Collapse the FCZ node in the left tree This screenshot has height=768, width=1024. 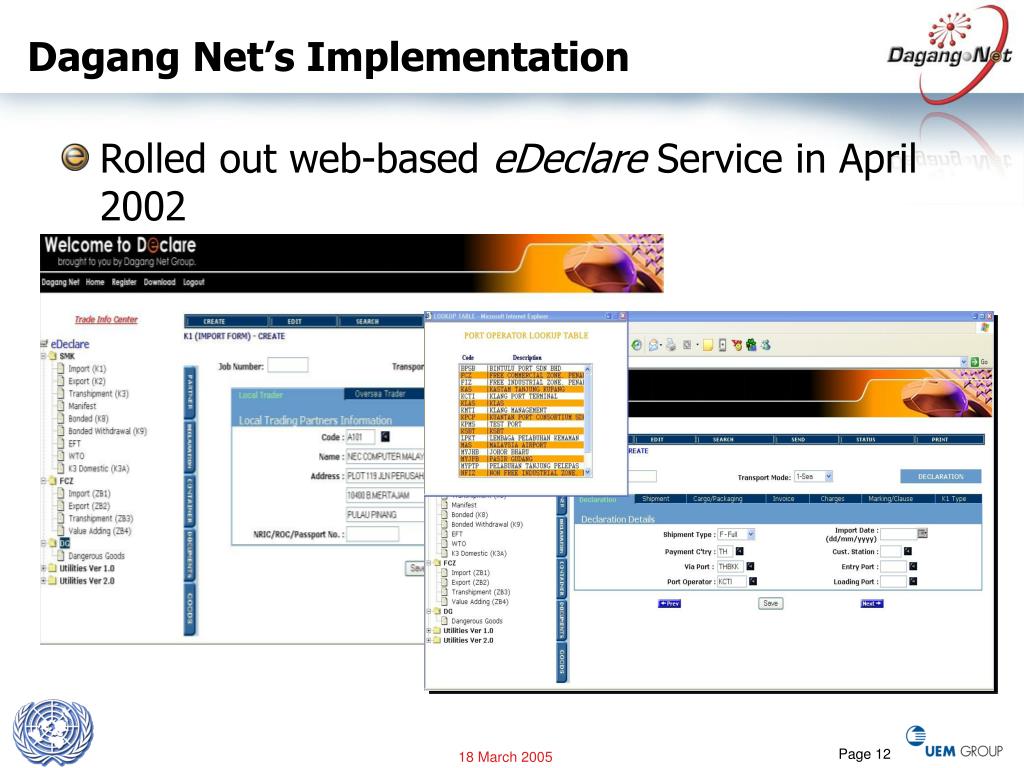[x=44, y=481]
